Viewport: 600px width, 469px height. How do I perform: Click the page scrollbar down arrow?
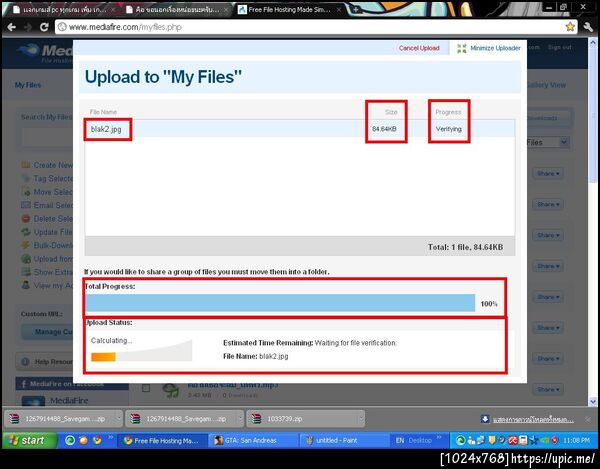[x=593, y=402]
